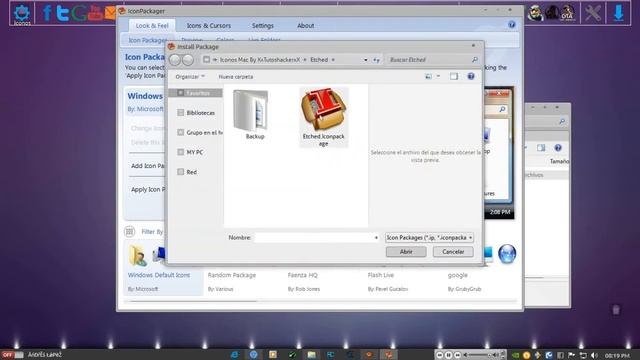Screen dimensions: 640x360
Task: Open the Iconos gear launcher on desktop dock
Action: point(22,14)
